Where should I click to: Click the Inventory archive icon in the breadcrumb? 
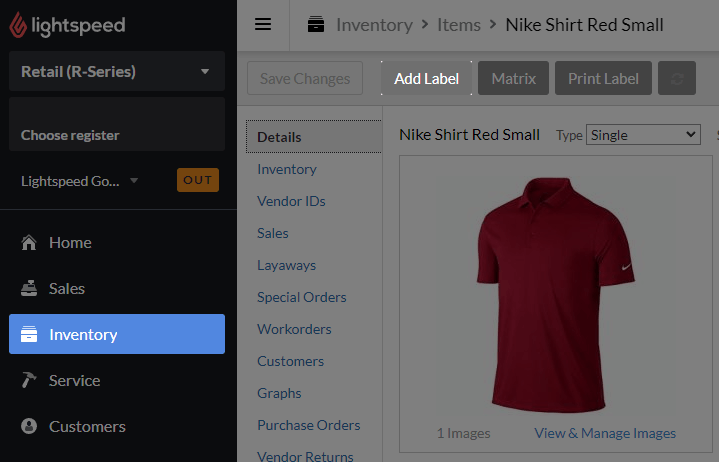[316, 24]
